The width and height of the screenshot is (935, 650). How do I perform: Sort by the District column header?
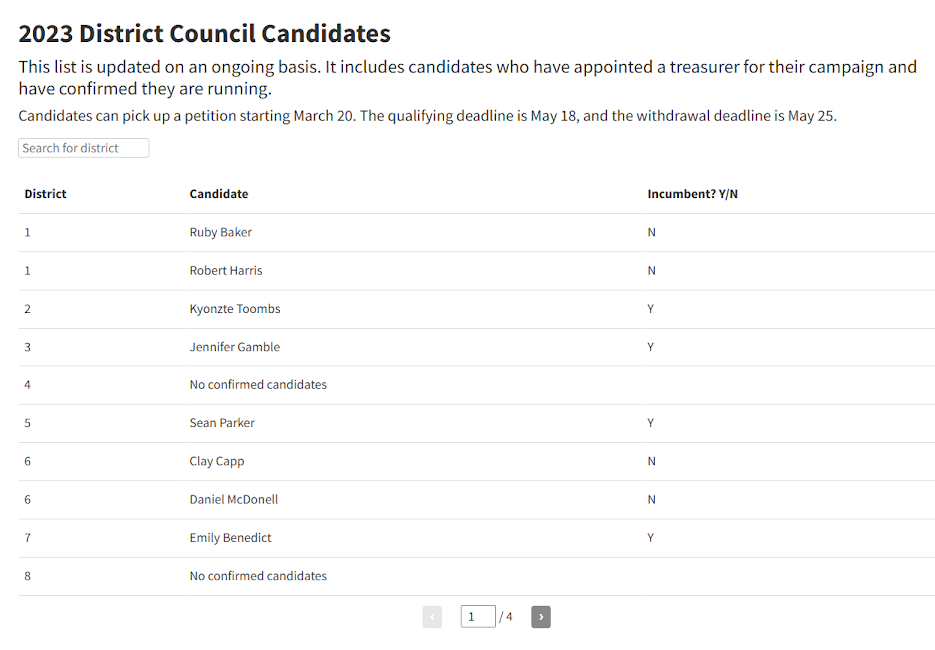tap(45, 194)
